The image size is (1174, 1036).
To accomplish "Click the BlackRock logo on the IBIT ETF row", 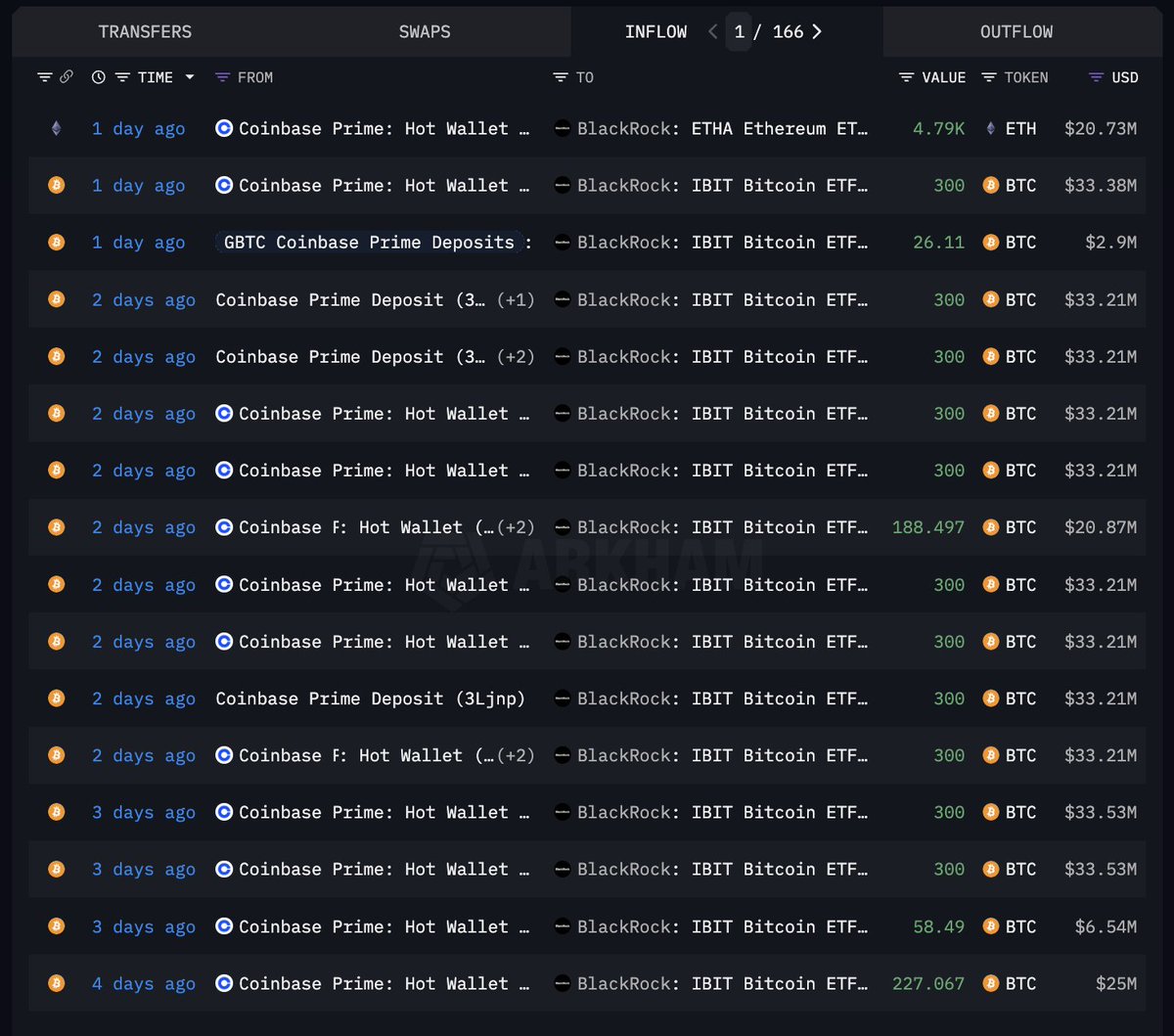I will (562, 185).
